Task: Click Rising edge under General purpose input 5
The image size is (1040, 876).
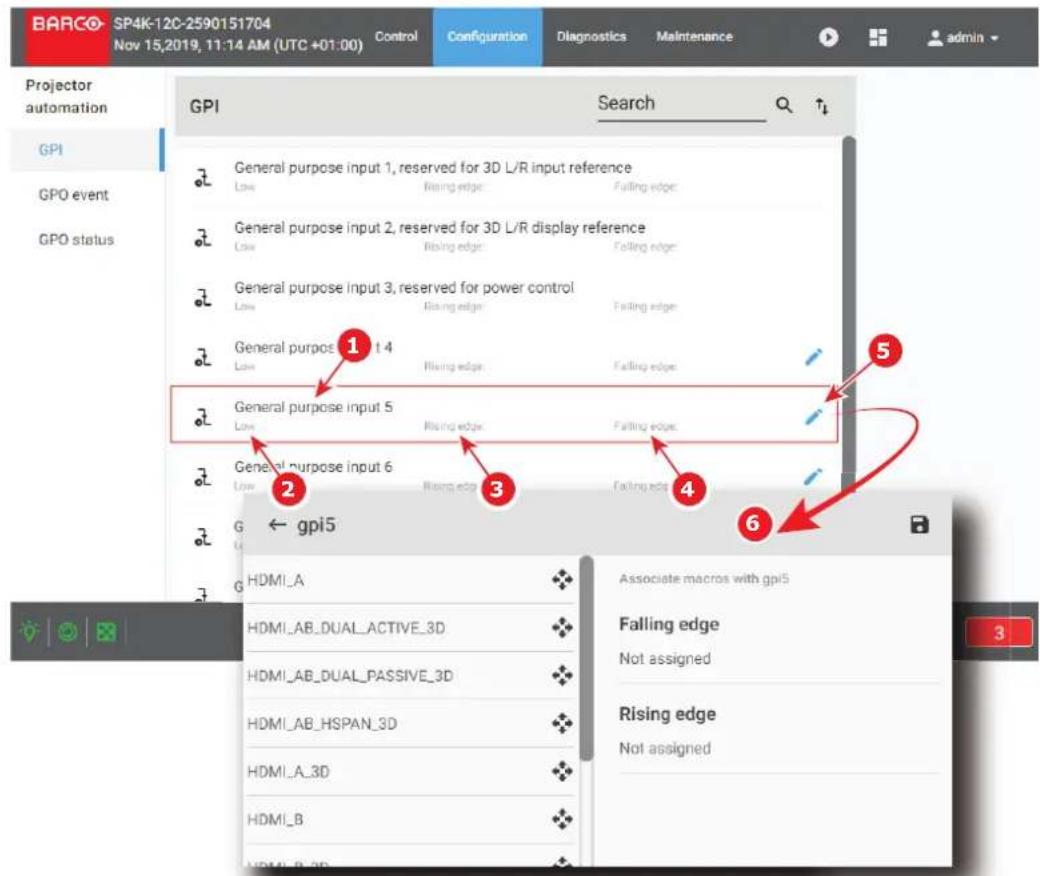Action: tap(454, 426)
